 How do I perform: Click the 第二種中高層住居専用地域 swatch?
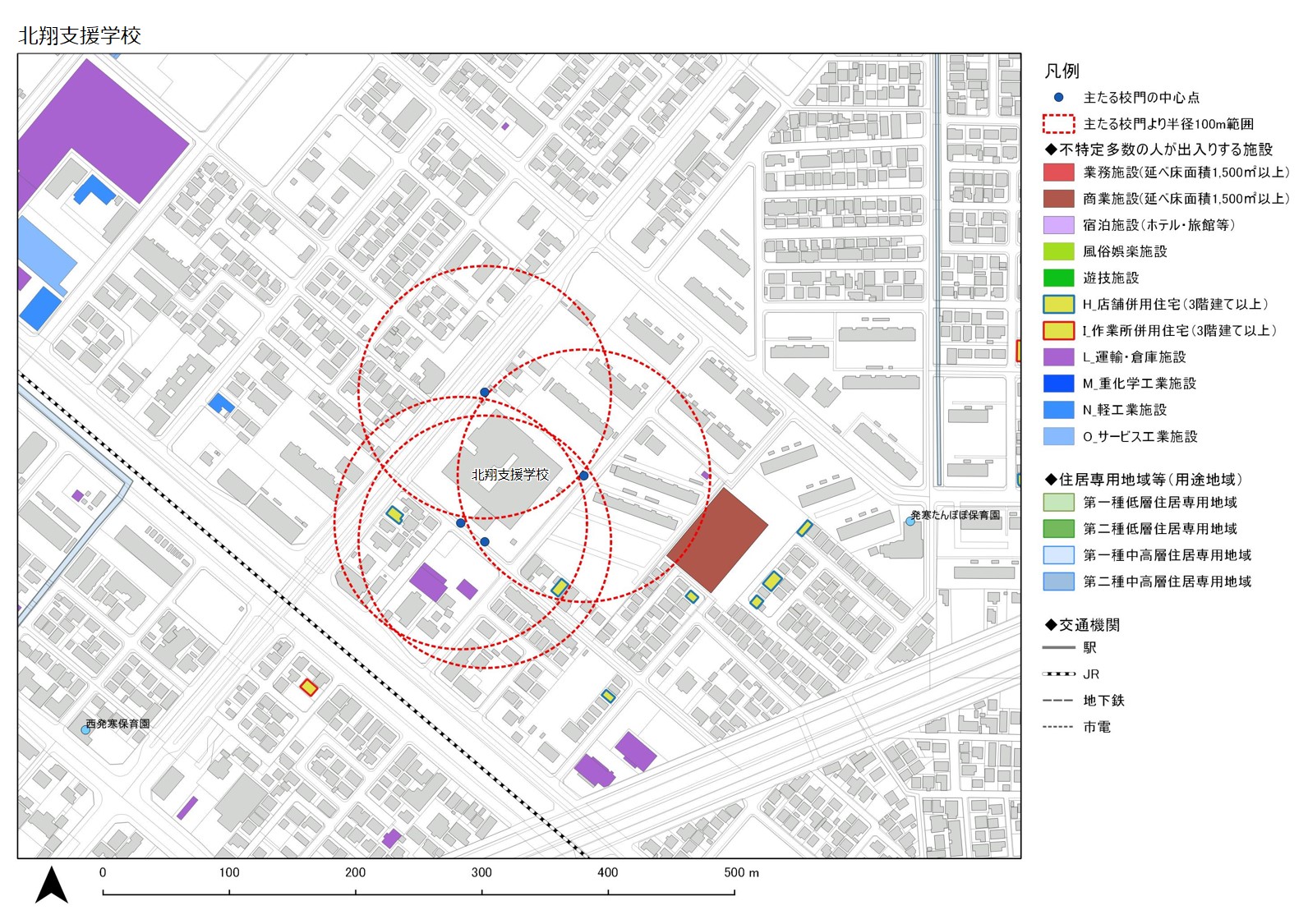1058,582
